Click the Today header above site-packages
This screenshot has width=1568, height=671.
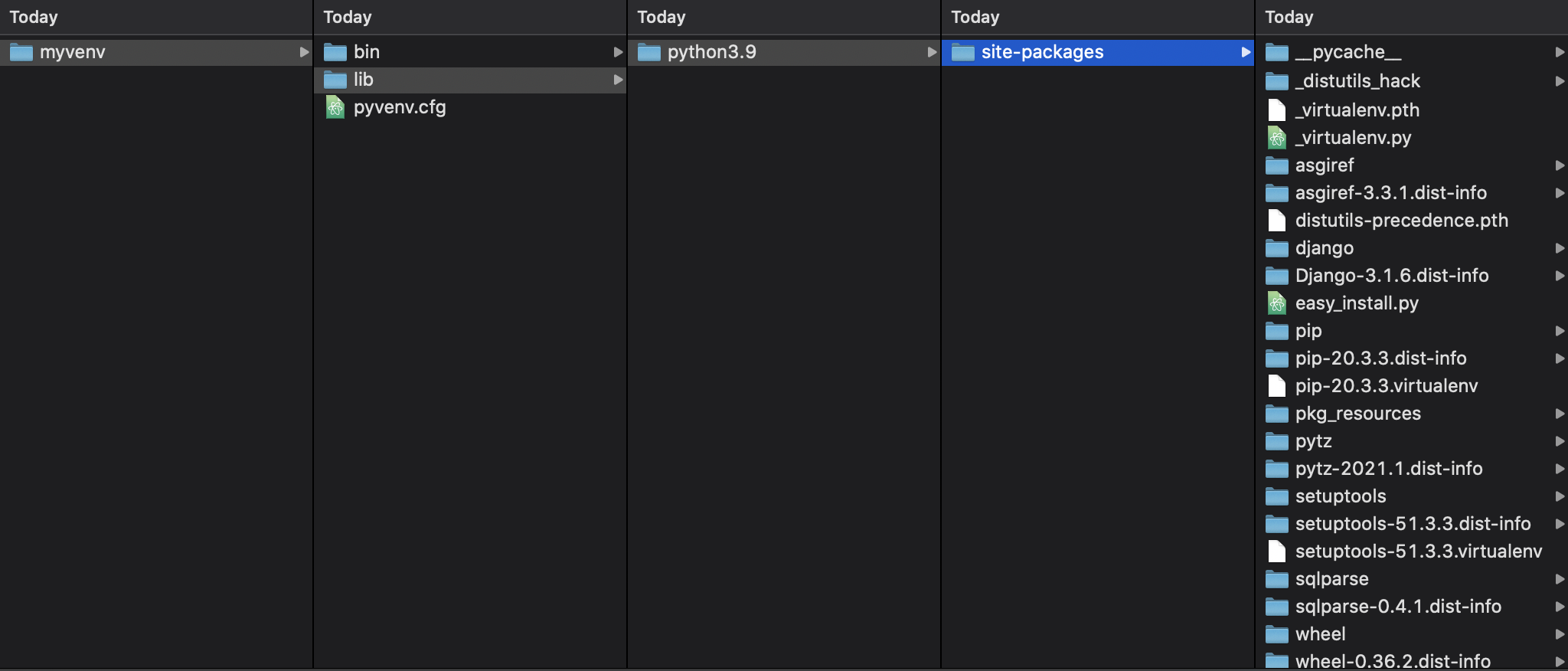[975, 17]
